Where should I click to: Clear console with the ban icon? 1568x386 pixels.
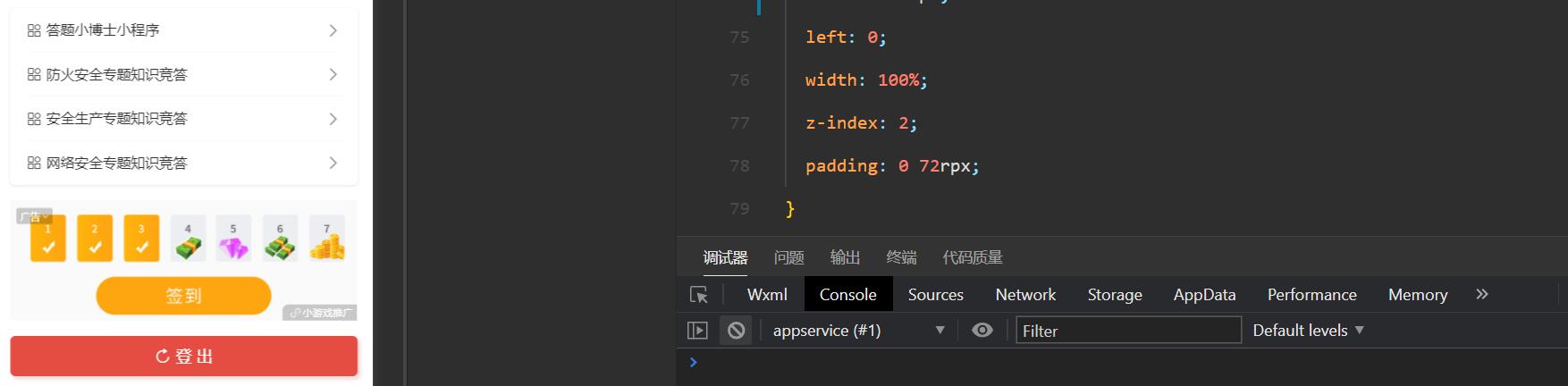[x=737, y=331]
